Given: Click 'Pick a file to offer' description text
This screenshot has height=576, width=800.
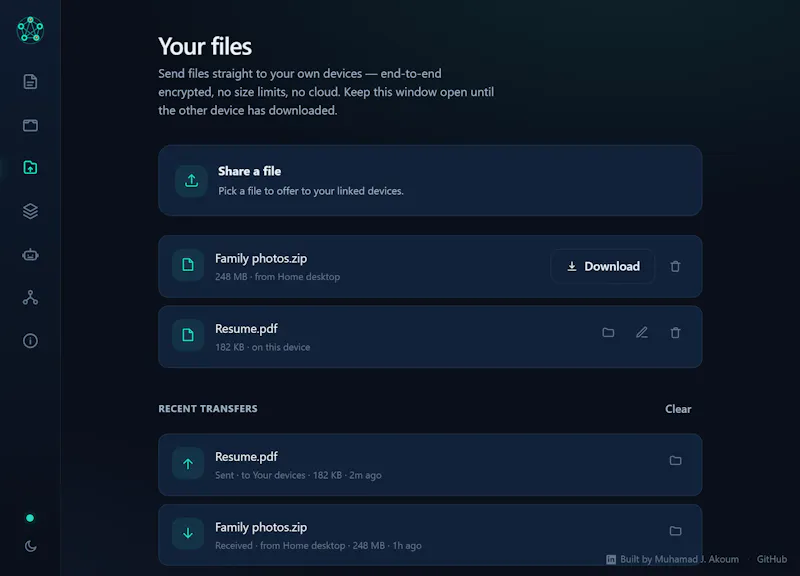Looking at the screenshot, I should tap(311, 191).
